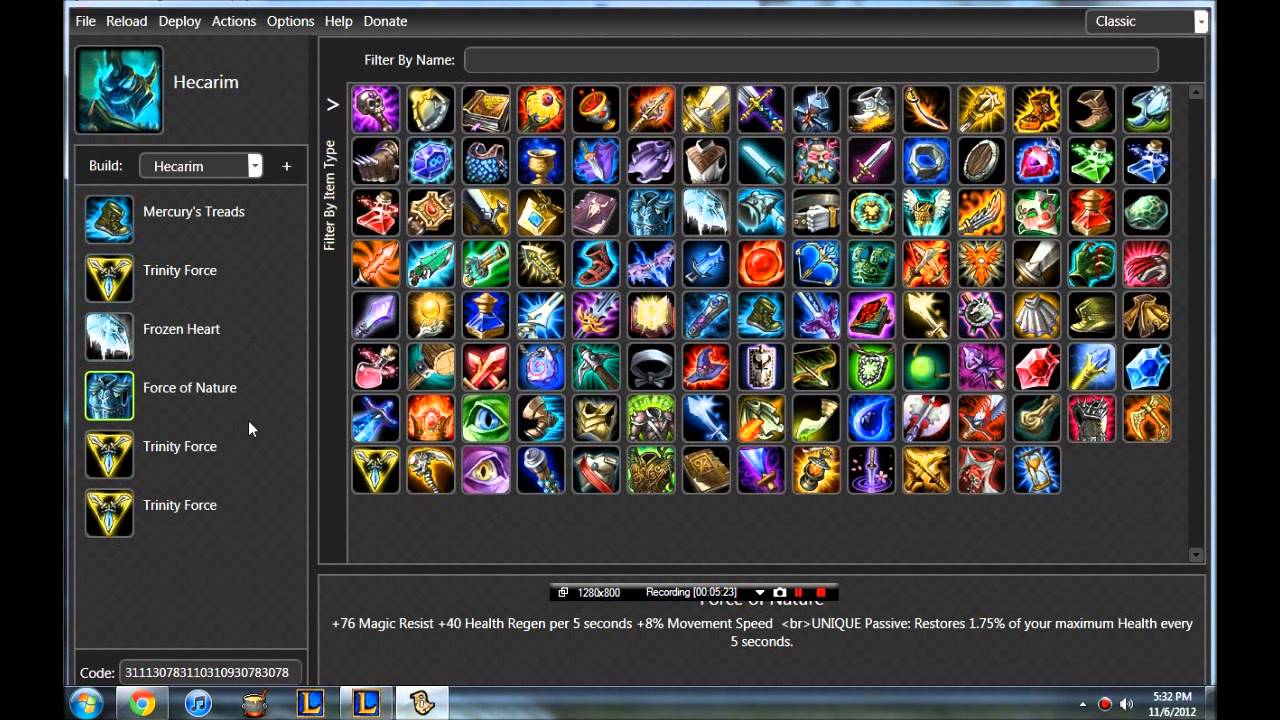Pick the glowing gold Boots of Mobility
This screenshot has height=720, width=1280.
1036,110
